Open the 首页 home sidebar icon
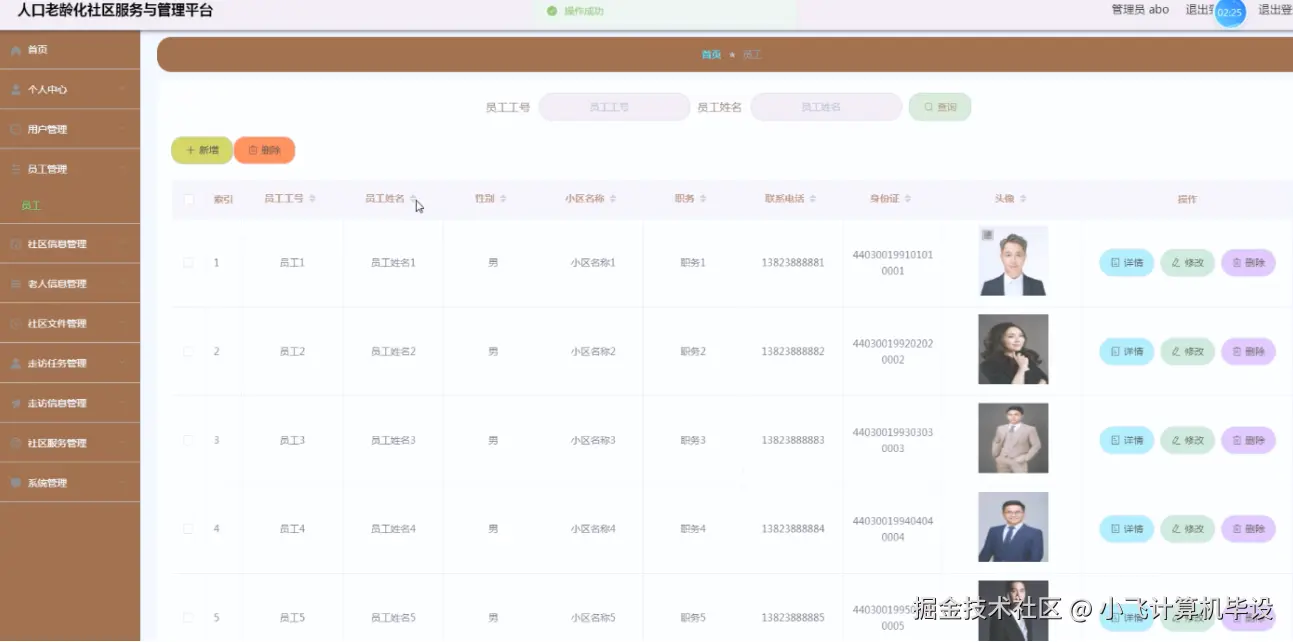Screen dimensions: 1293x642 [x=16, y=49]
